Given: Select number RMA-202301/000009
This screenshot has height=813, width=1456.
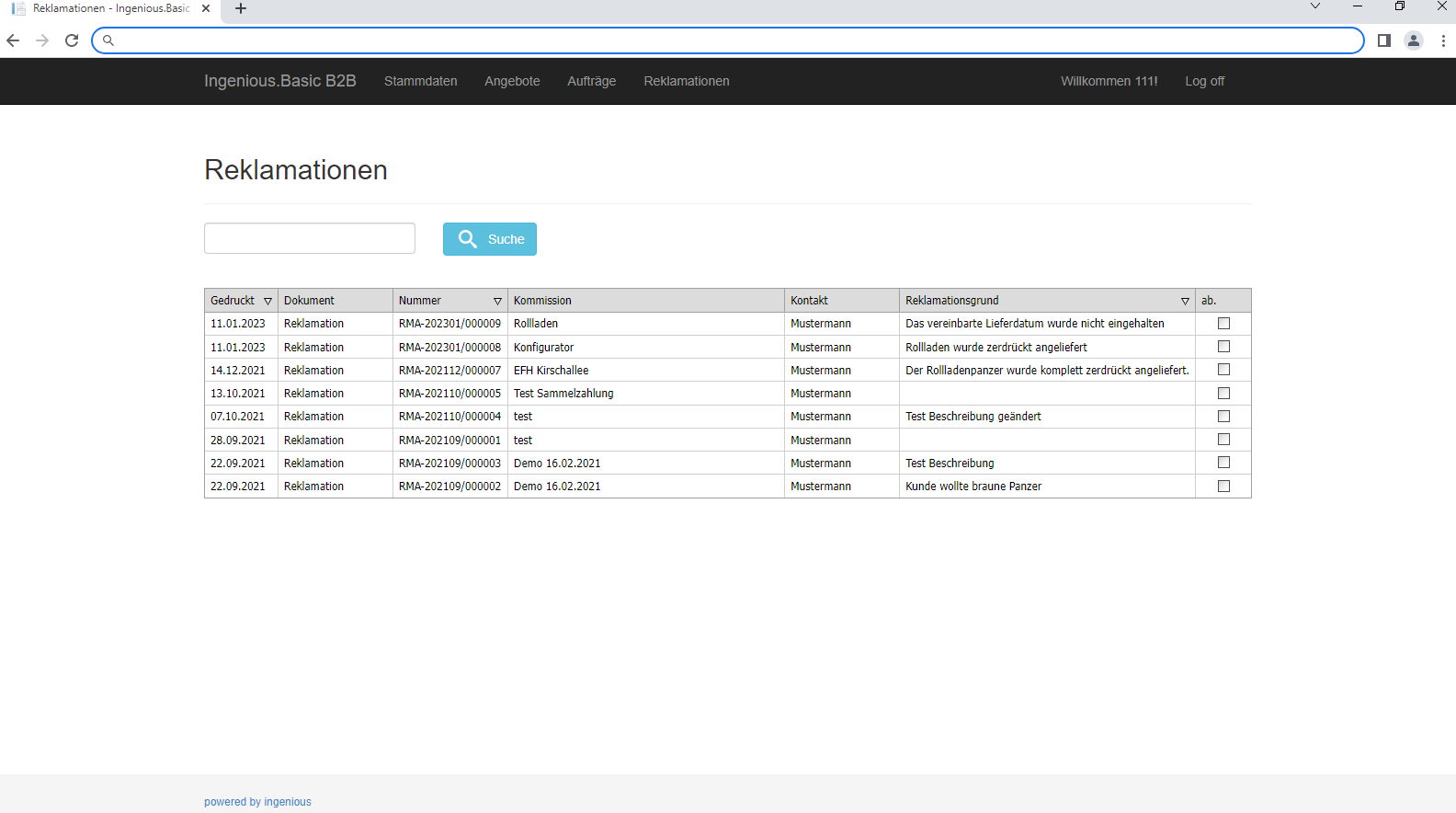Looking at the screenshot, I should pyautogui.click(x=449, y=324).
